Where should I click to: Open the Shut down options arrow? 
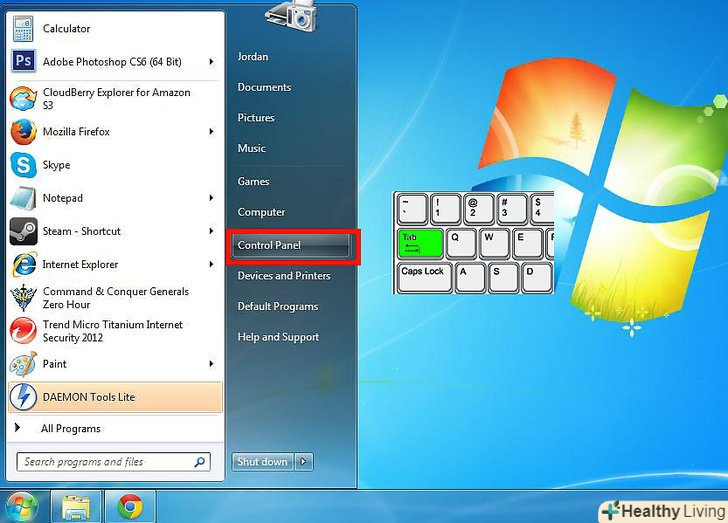(304, 462)
